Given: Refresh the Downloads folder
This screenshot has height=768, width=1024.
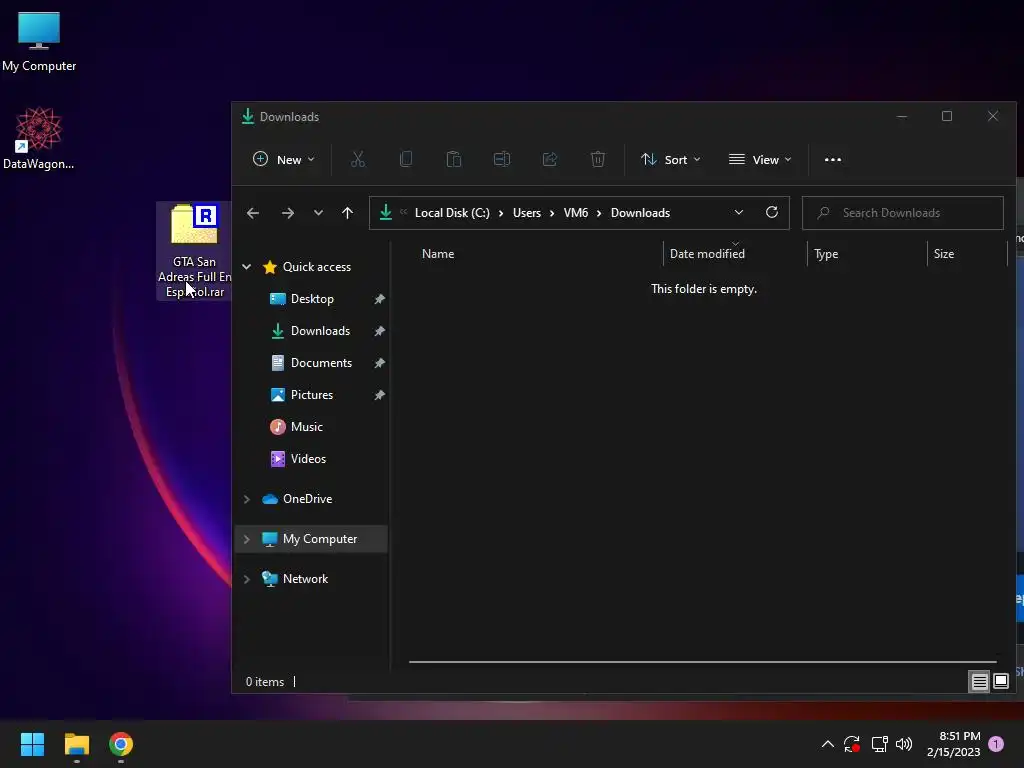Looking at the screenshot, I should tap(772, 213).
